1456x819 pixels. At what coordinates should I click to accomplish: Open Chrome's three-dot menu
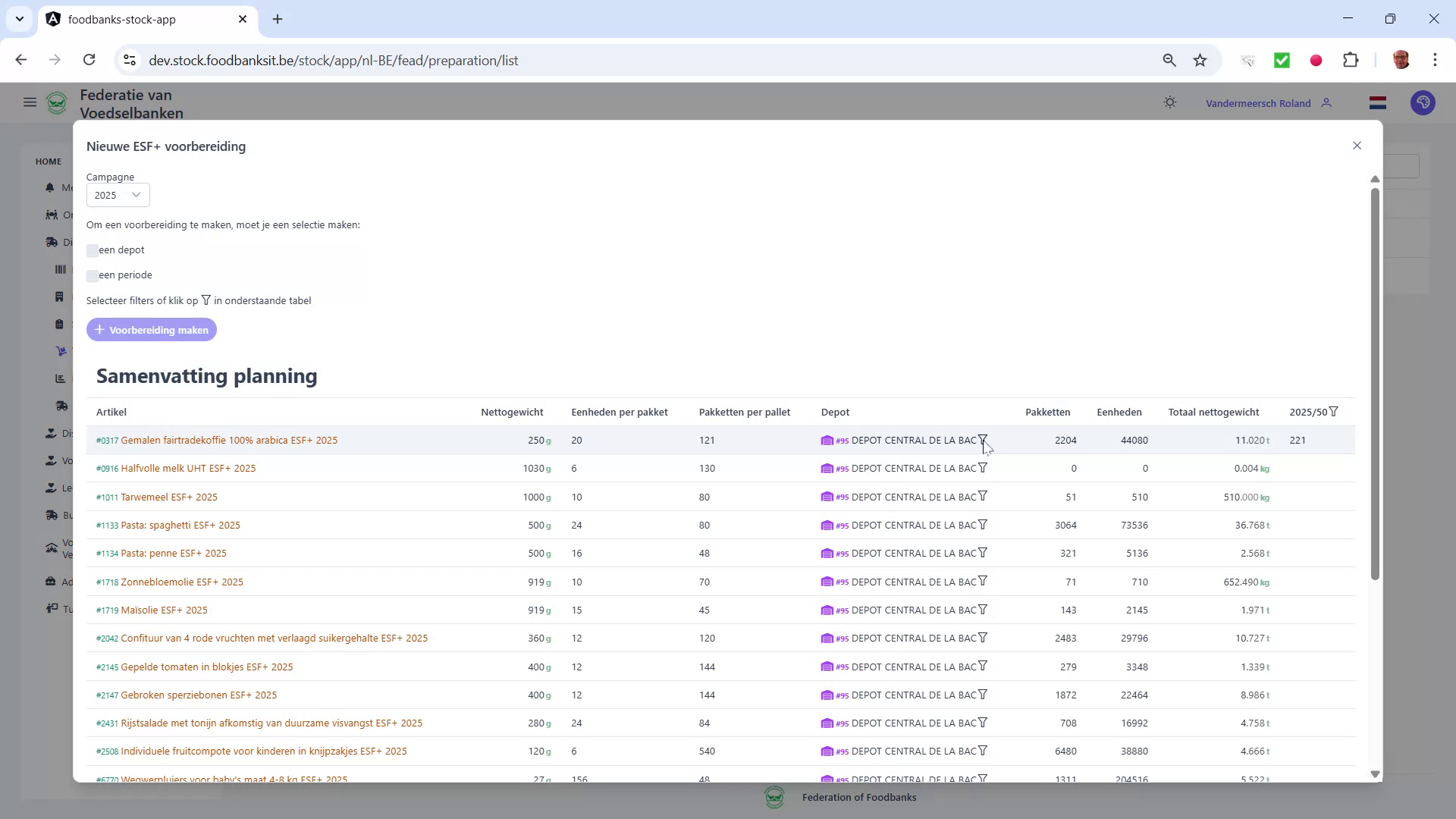[x=1436, y=60]
